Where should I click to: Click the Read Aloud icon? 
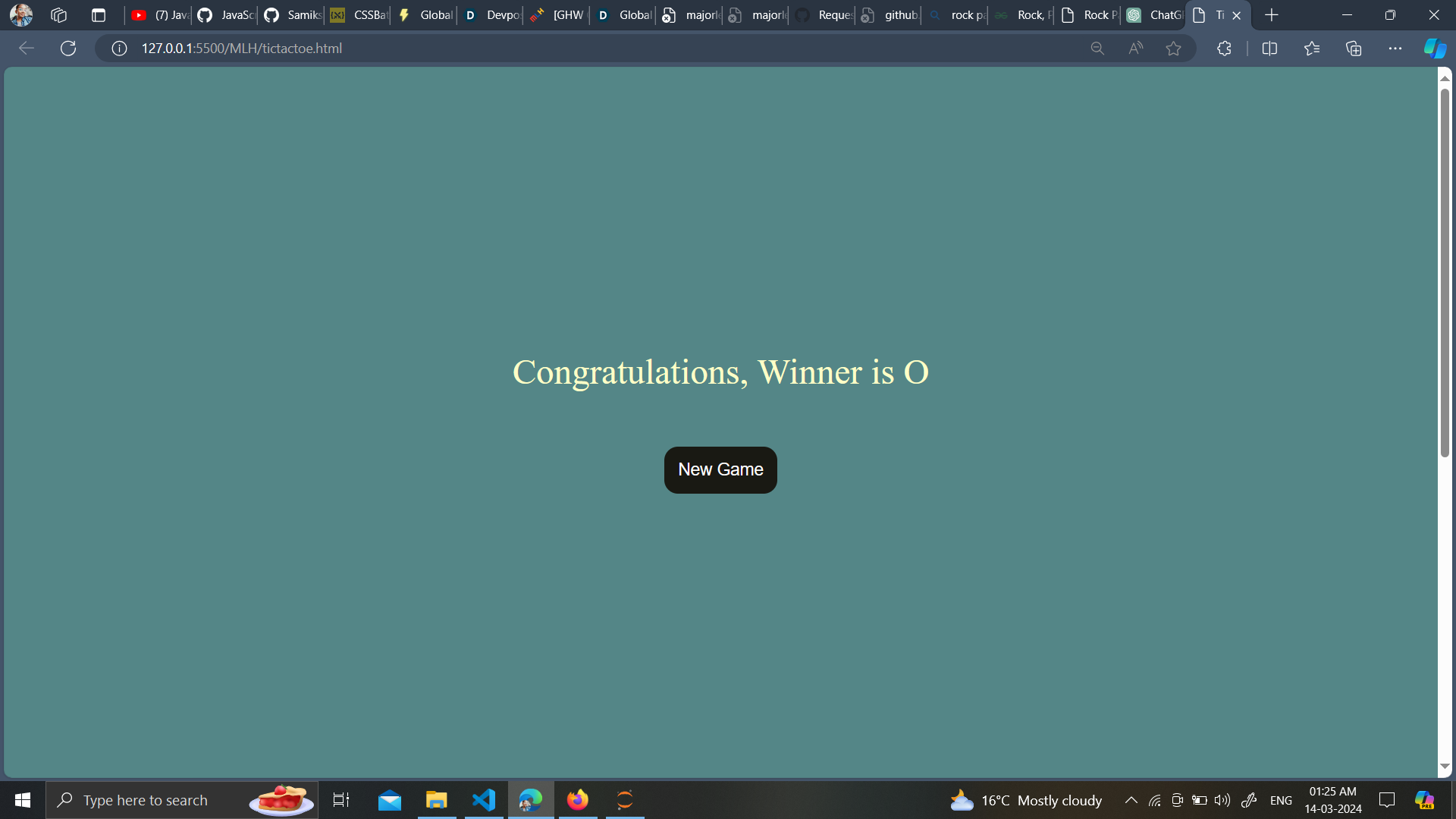[1135, 49]
